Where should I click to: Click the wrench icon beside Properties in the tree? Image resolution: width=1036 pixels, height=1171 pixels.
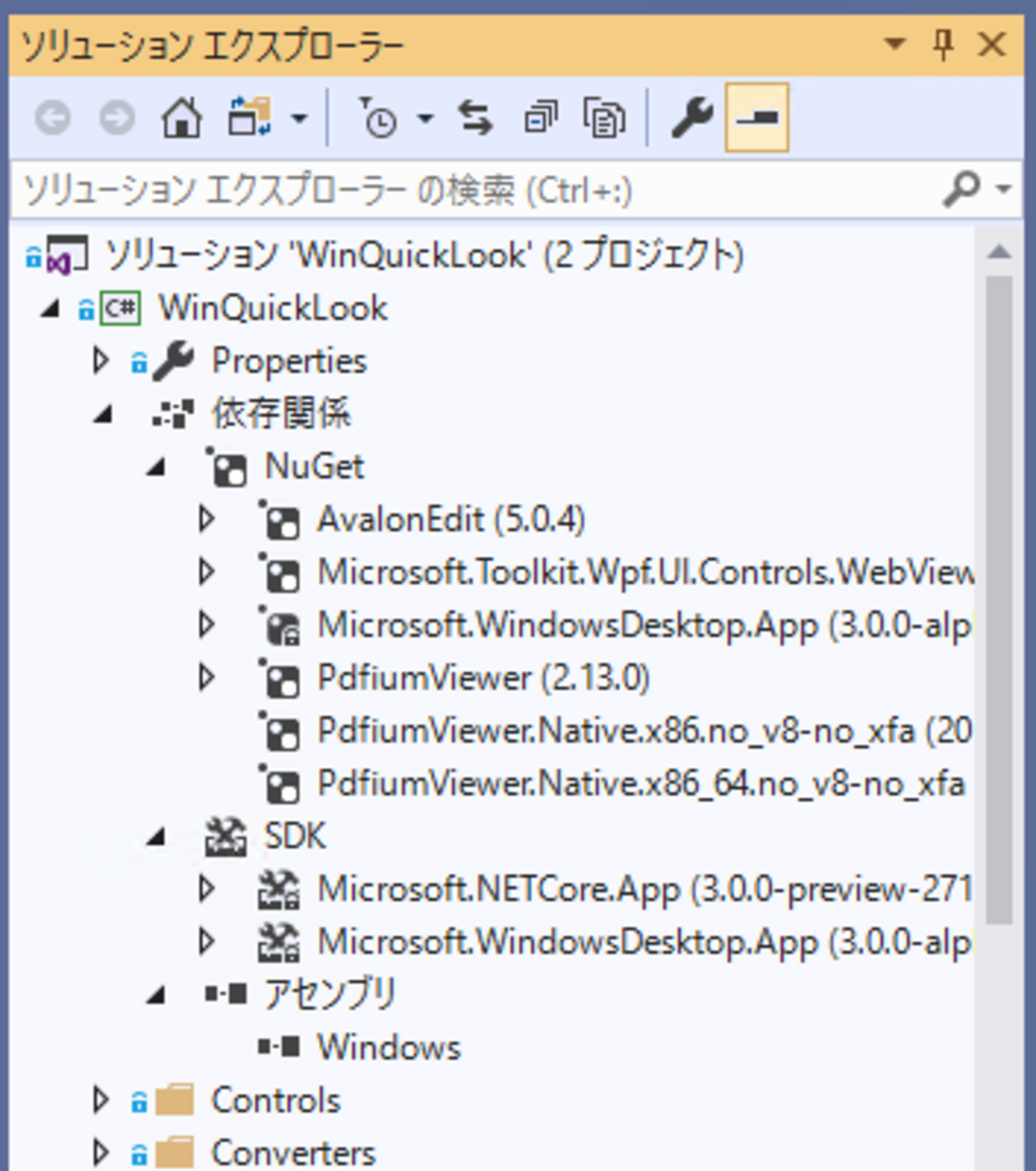tap(174, 361)
